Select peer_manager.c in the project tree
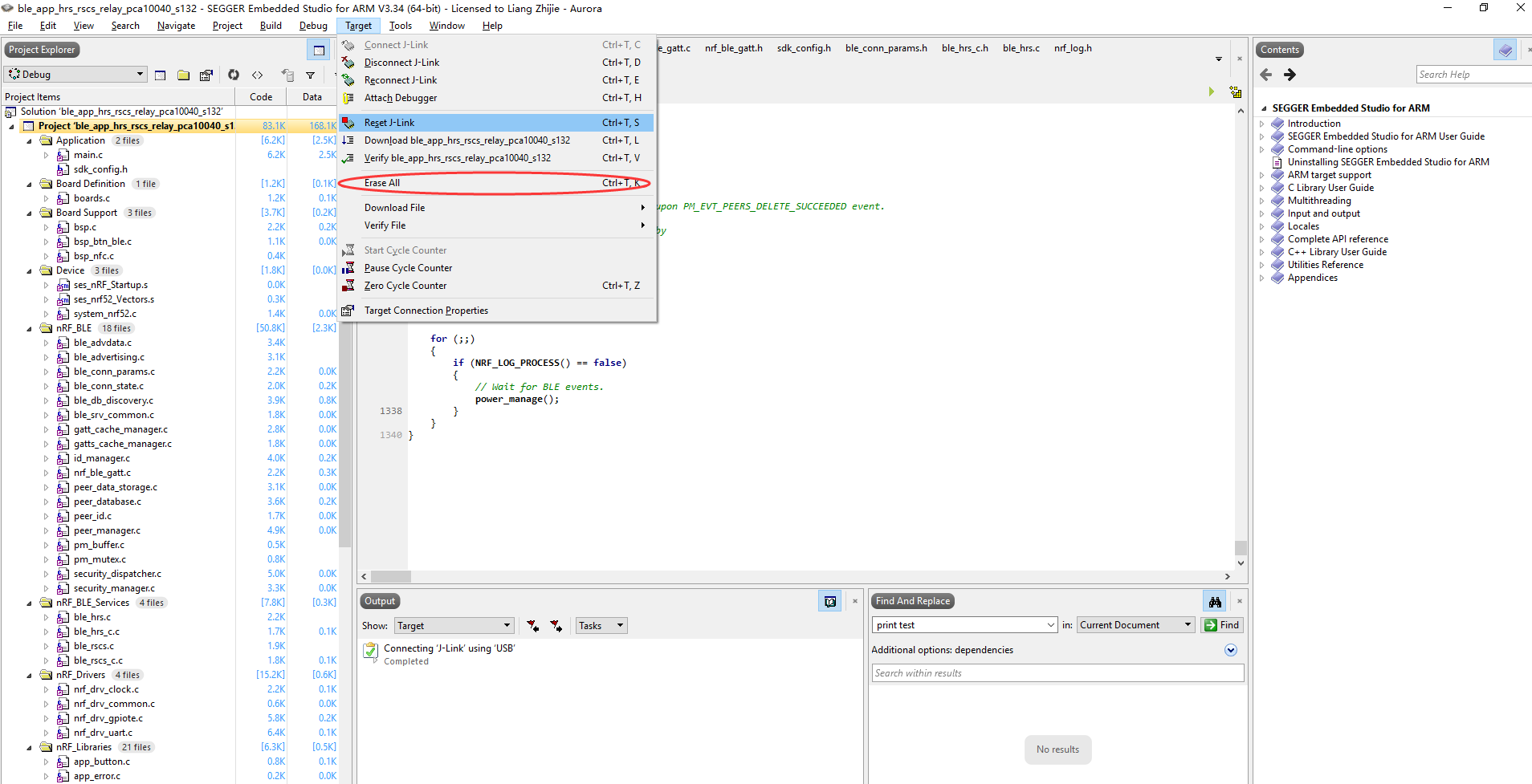This screenshot has width=1532, height=784. [x=107, y=530]
